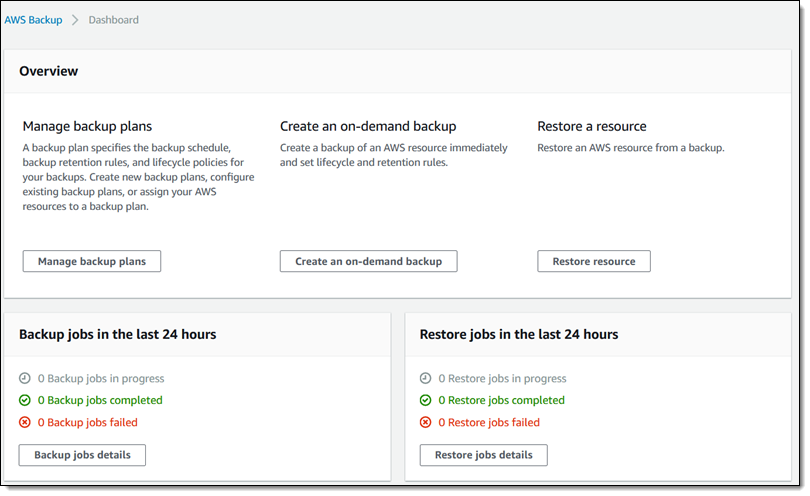Click the green Restore jobs completed checkmark icon
Viewport: 810px width, 496px height.
426,401
